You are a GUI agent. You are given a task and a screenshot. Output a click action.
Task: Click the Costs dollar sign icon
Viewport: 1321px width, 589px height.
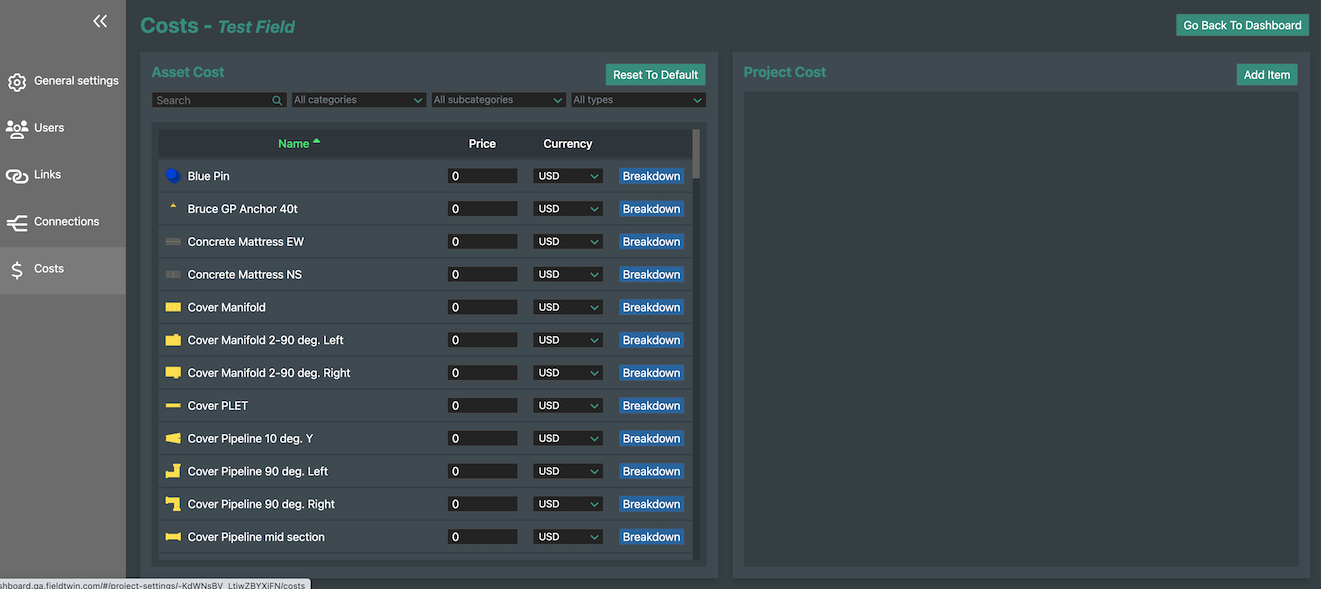[17, 269]
